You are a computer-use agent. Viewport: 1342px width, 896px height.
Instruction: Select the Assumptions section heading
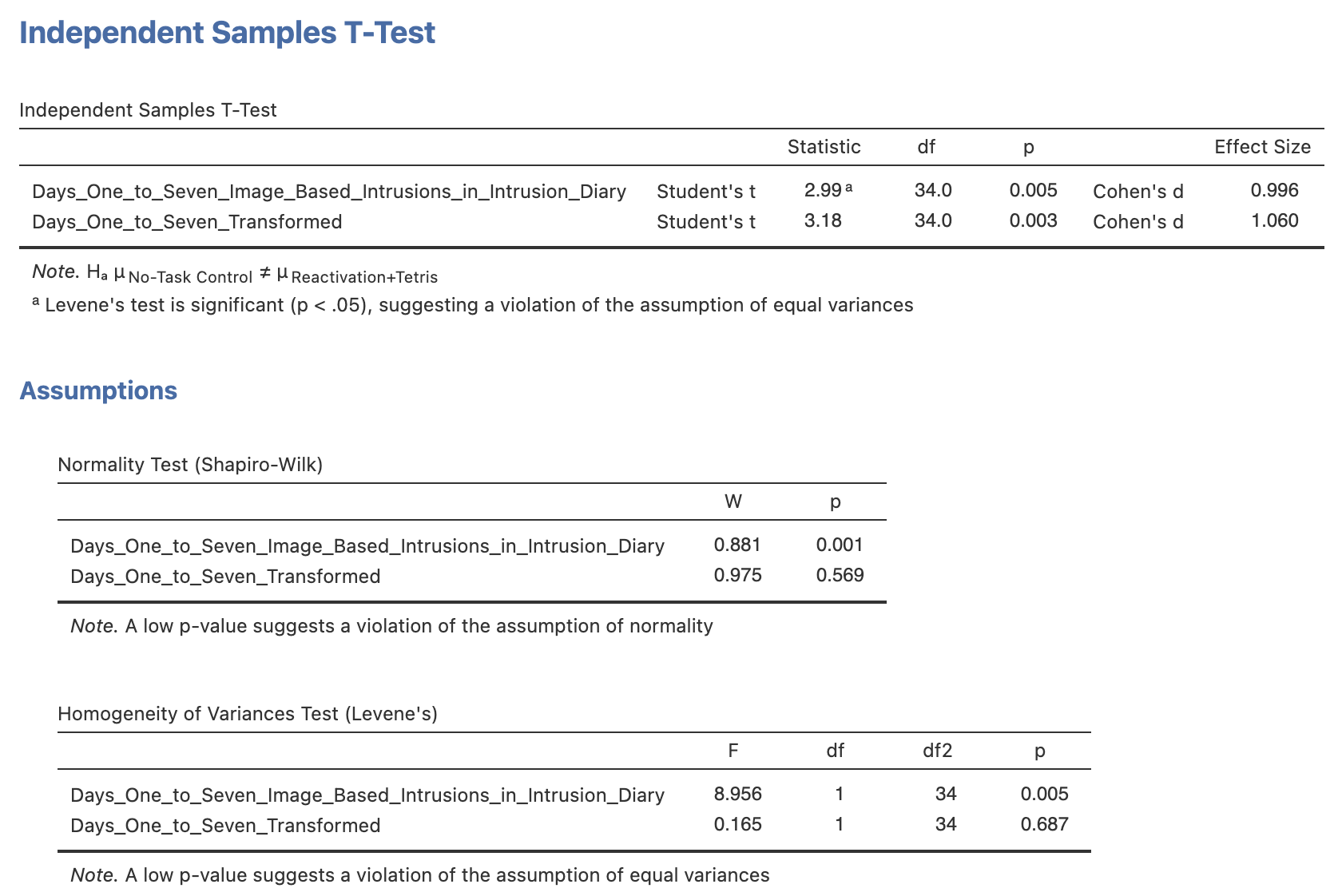(98, 391)
